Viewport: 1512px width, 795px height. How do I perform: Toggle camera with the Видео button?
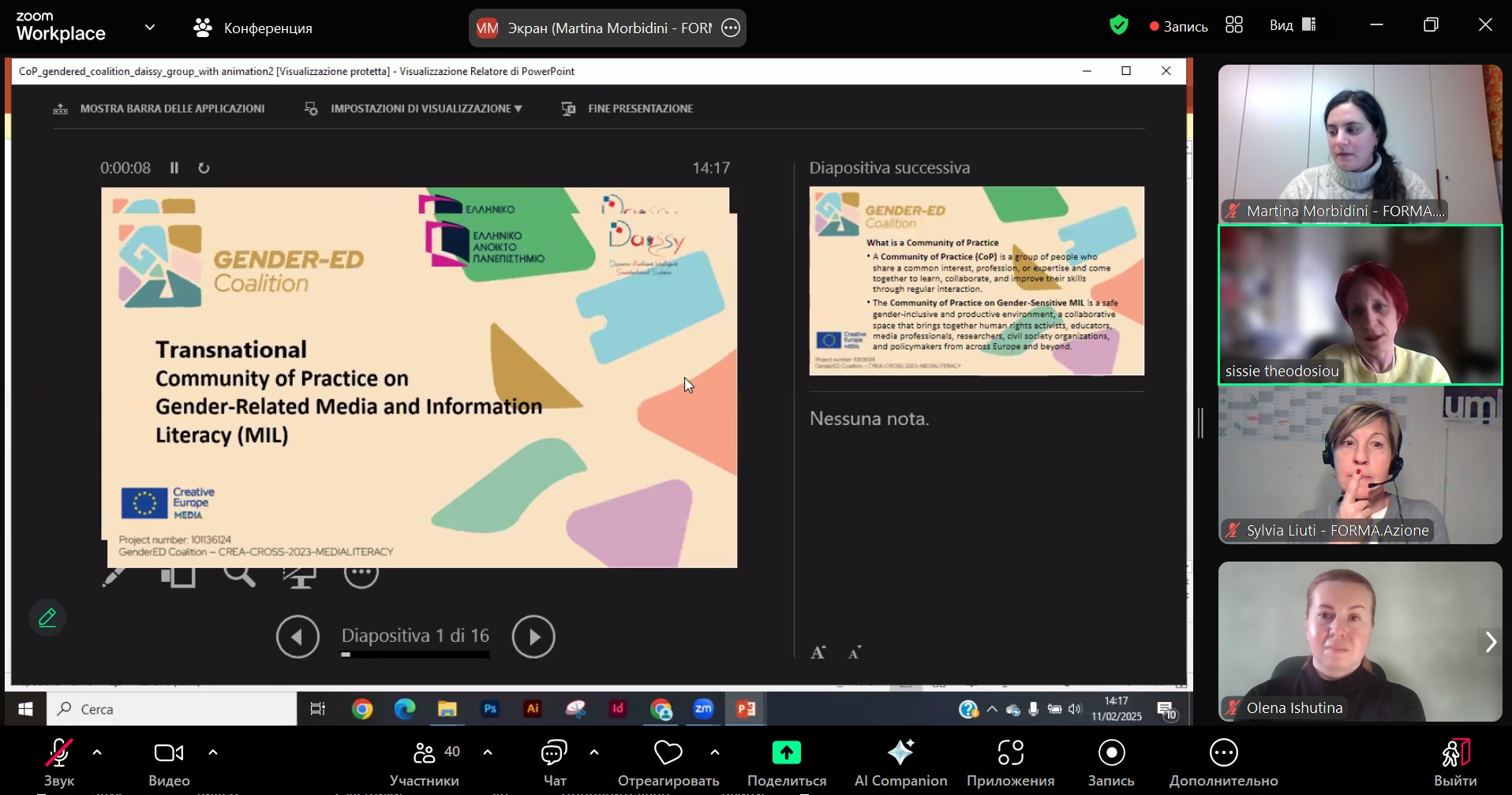tap(169, 763)
